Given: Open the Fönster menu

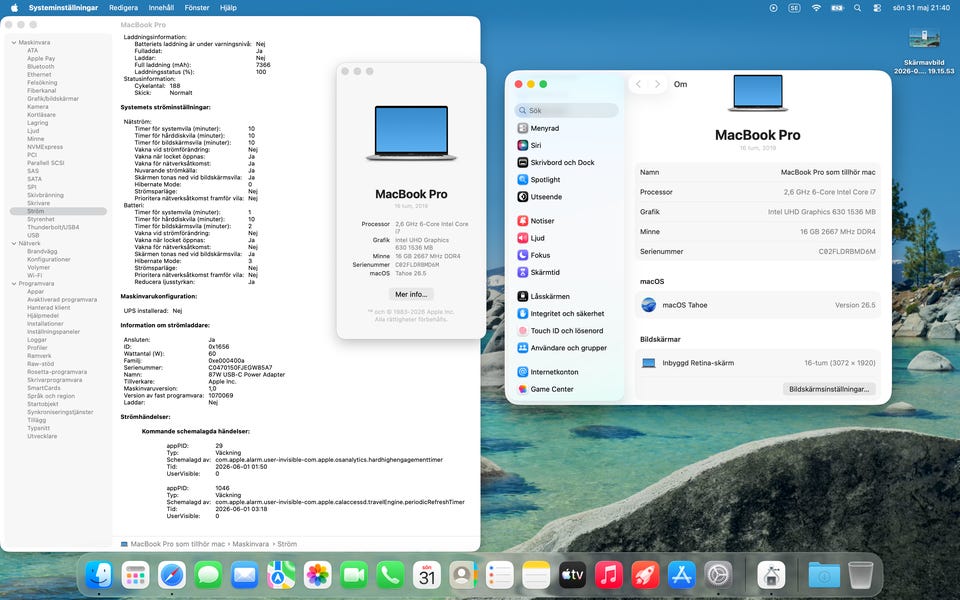Looking at the screenshot, I should click(197, 8).
